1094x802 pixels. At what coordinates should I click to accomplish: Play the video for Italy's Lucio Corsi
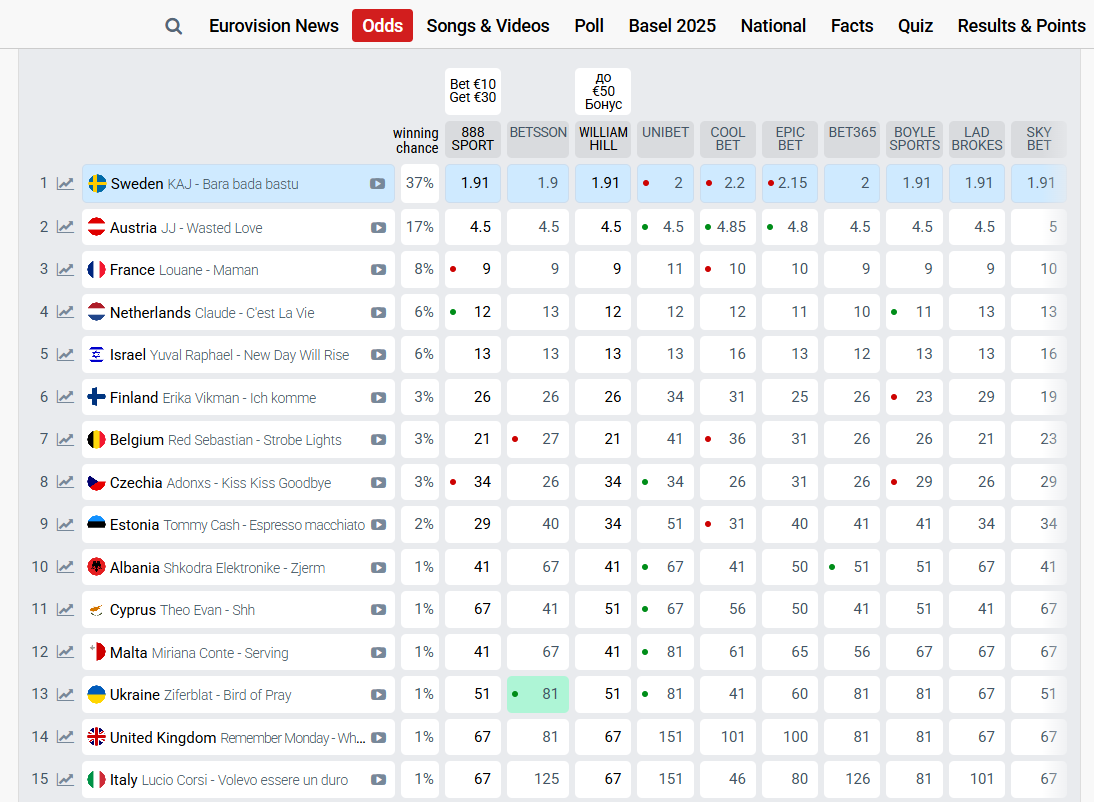[x=378, y=780]
